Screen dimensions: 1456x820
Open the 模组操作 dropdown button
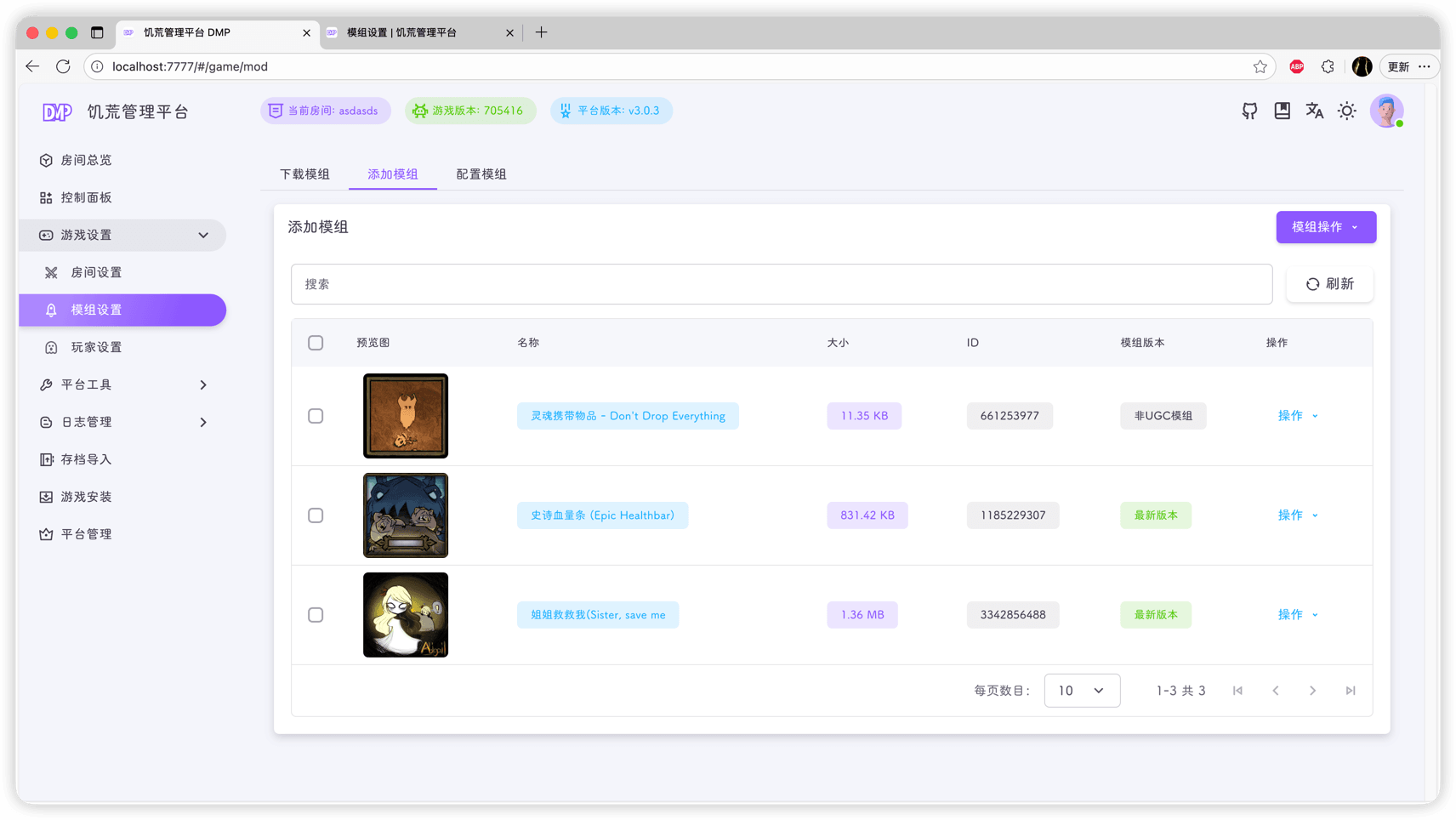point(1325,227)
